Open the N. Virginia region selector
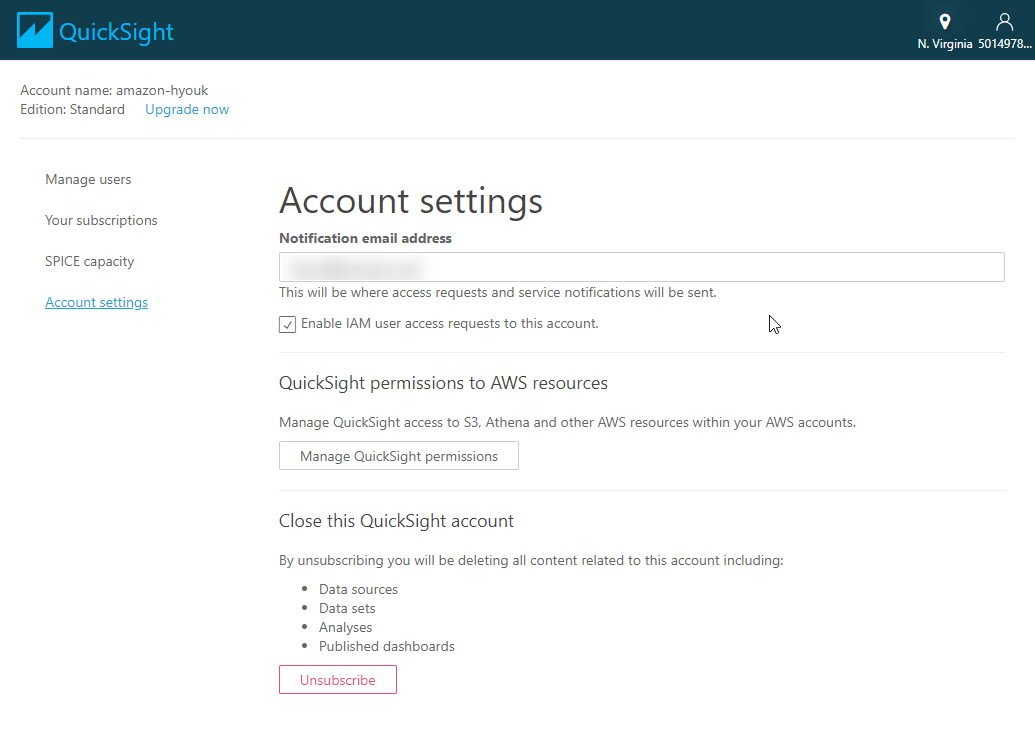1035x749 pixels. point(945,31)
